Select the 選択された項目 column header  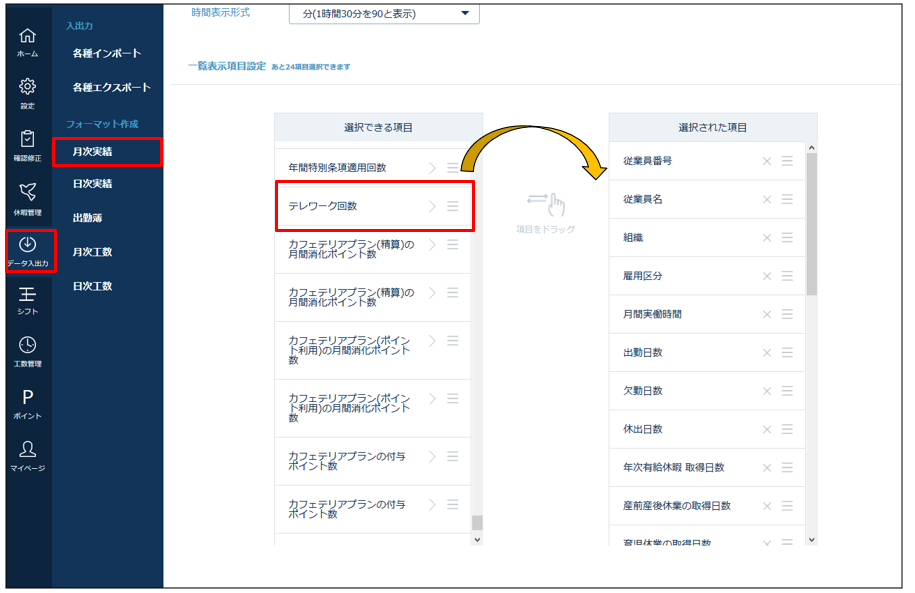pos(713,127)
